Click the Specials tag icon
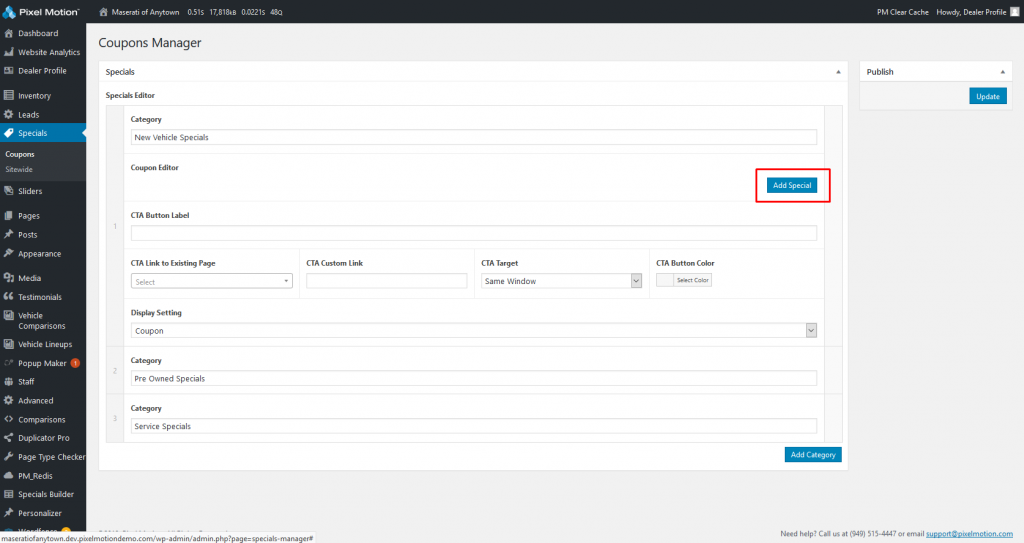The width and height of the screenshot is (1024, 543). click(8, 133)
